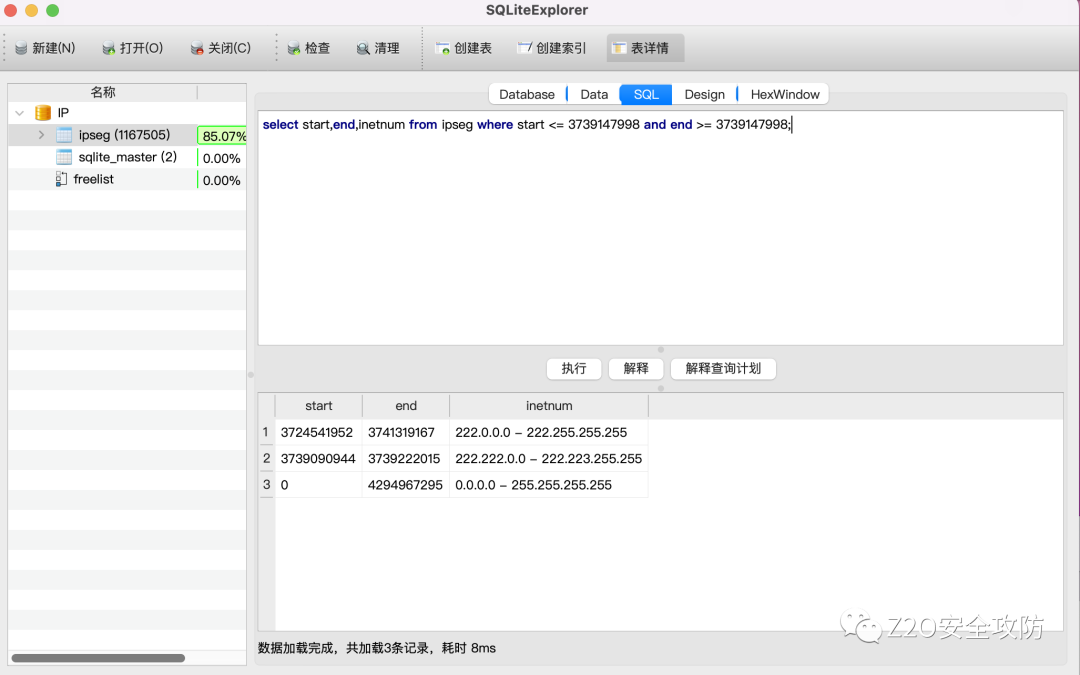
Task: Click the 执行 execute button
Action: 574,368
